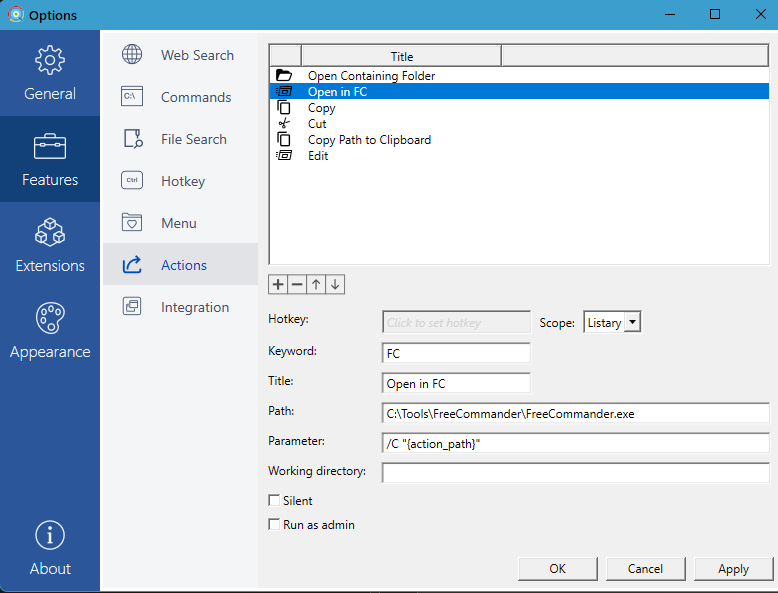Image resolution: width=778 pixels, height=593 pixels.
Task: Switch to the Hotkey settings page
Action: tap(182, 181)
